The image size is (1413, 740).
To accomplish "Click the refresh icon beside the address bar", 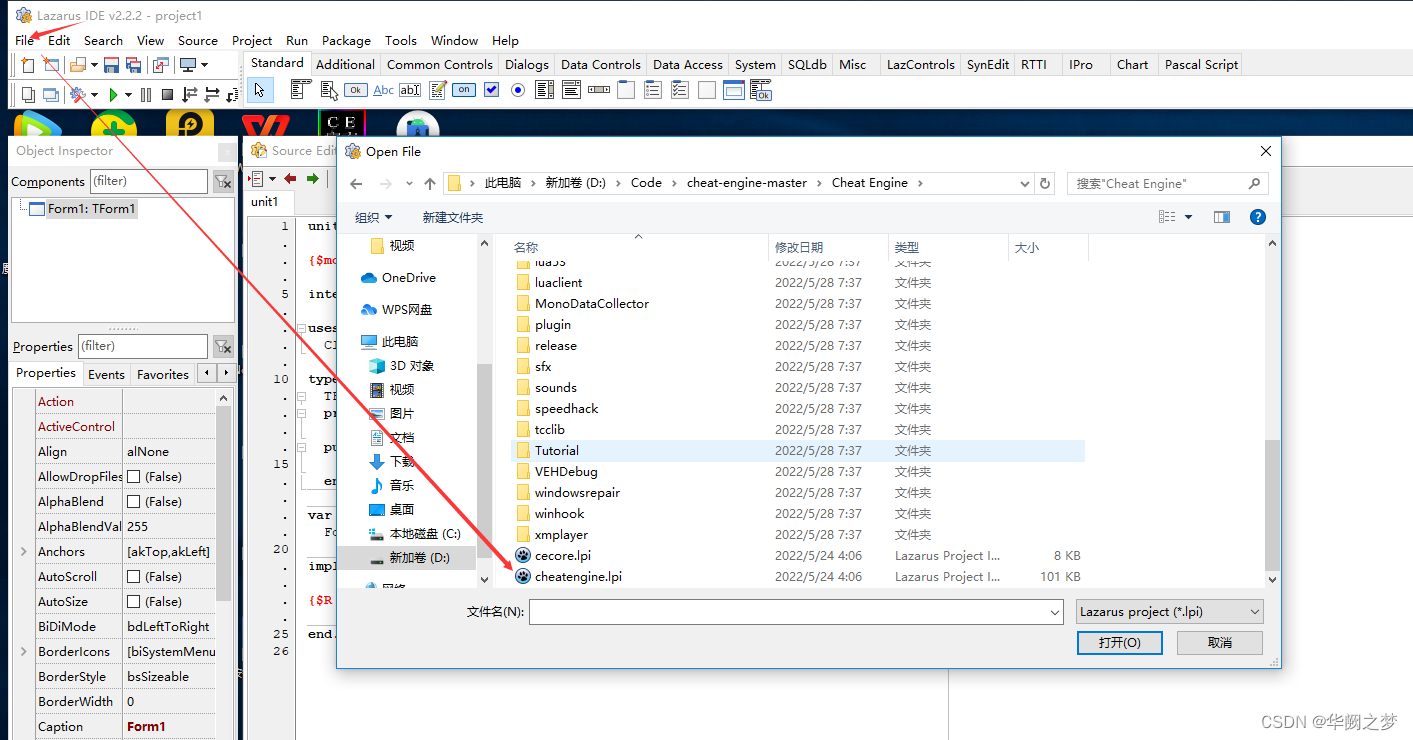I will (x=1045, y=183).
